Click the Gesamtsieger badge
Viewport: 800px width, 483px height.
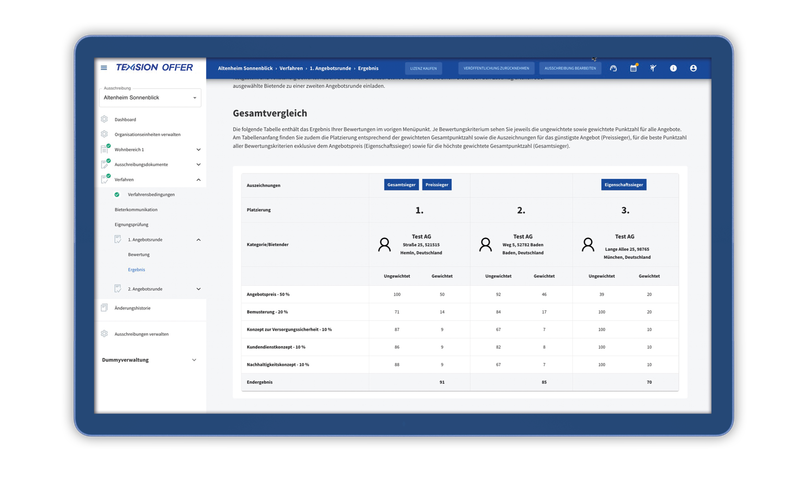pyautogui.click(x=402, y=185)
